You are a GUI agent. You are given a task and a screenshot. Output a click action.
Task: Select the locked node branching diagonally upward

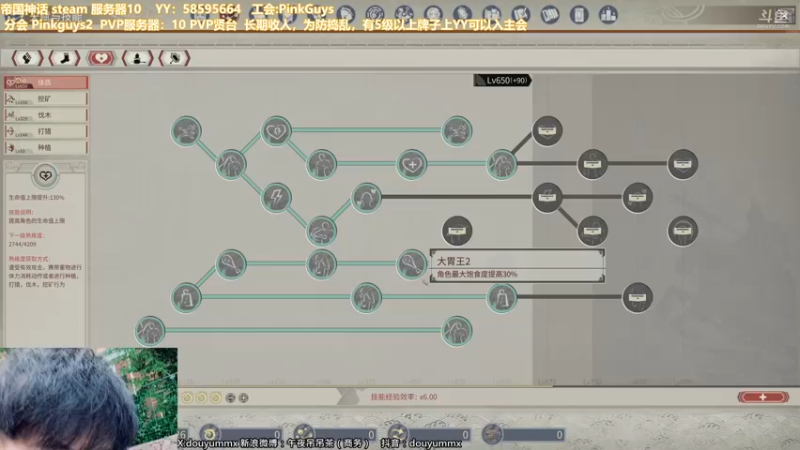[547, 131]
